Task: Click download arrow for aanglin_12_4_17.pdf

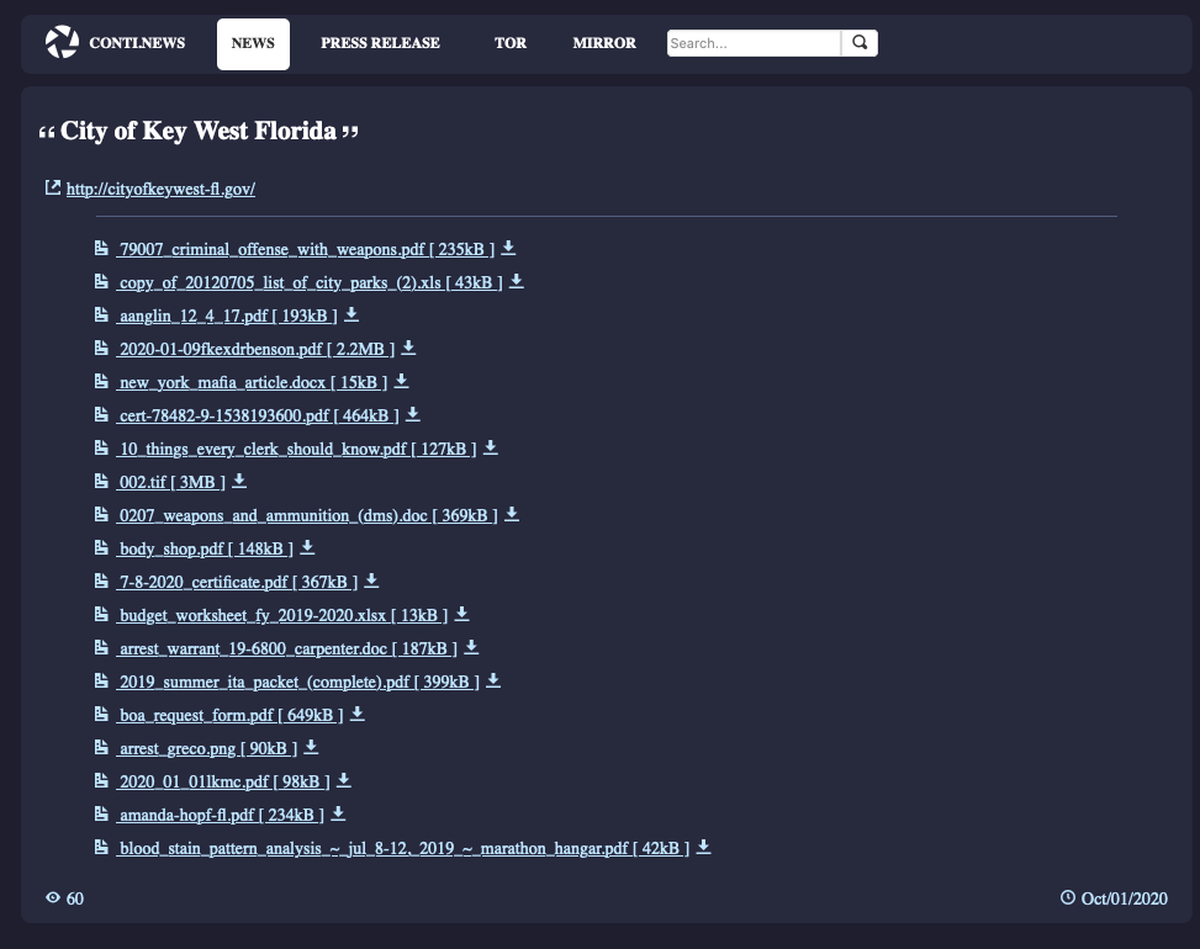Action: 351,314
